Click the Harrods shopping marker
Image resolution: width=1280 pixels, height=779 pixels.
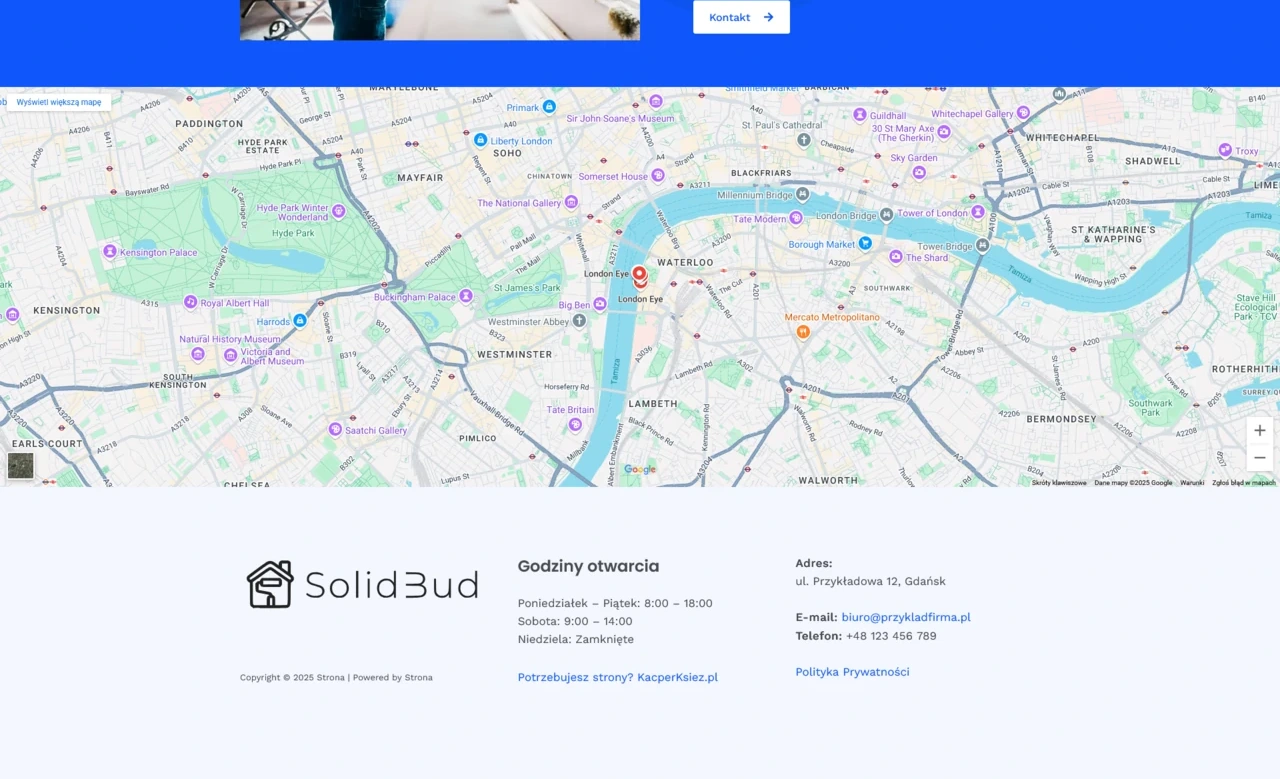pyautogui.click(x=299, y=321)
